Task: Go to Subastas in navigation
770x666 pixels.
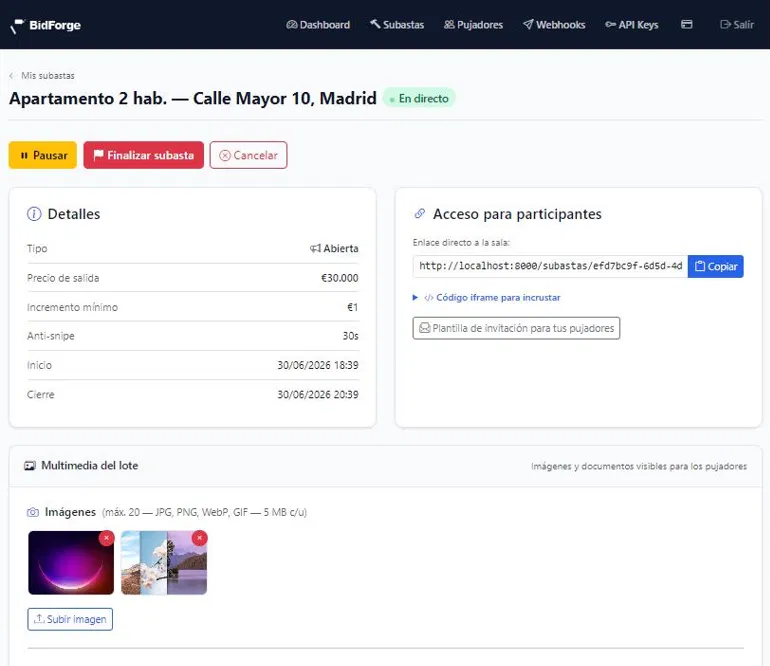Action: [397, 25]
